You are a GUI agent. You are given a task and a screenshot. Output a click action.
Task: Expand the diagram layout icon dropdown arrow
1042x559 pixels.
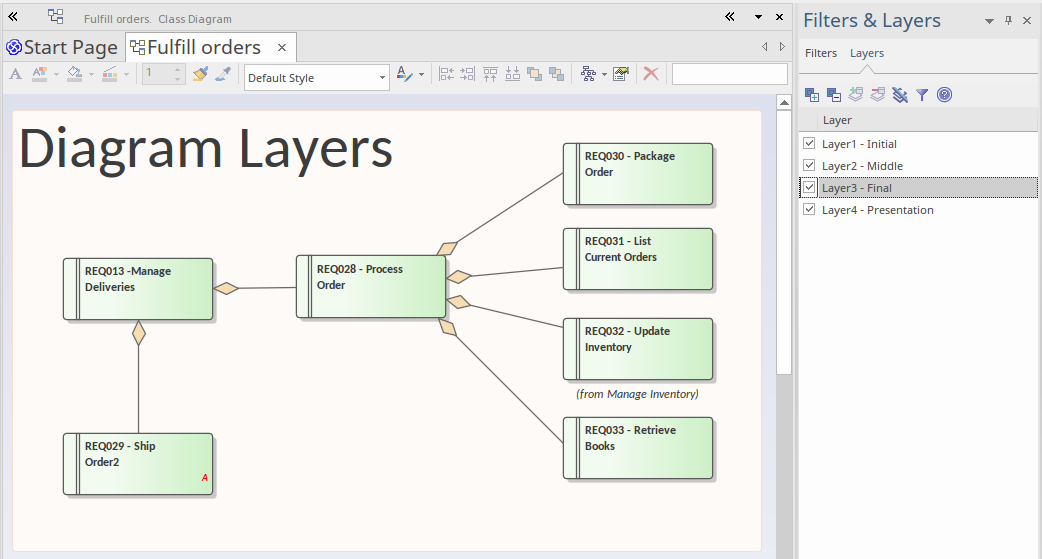coord(604,75)
